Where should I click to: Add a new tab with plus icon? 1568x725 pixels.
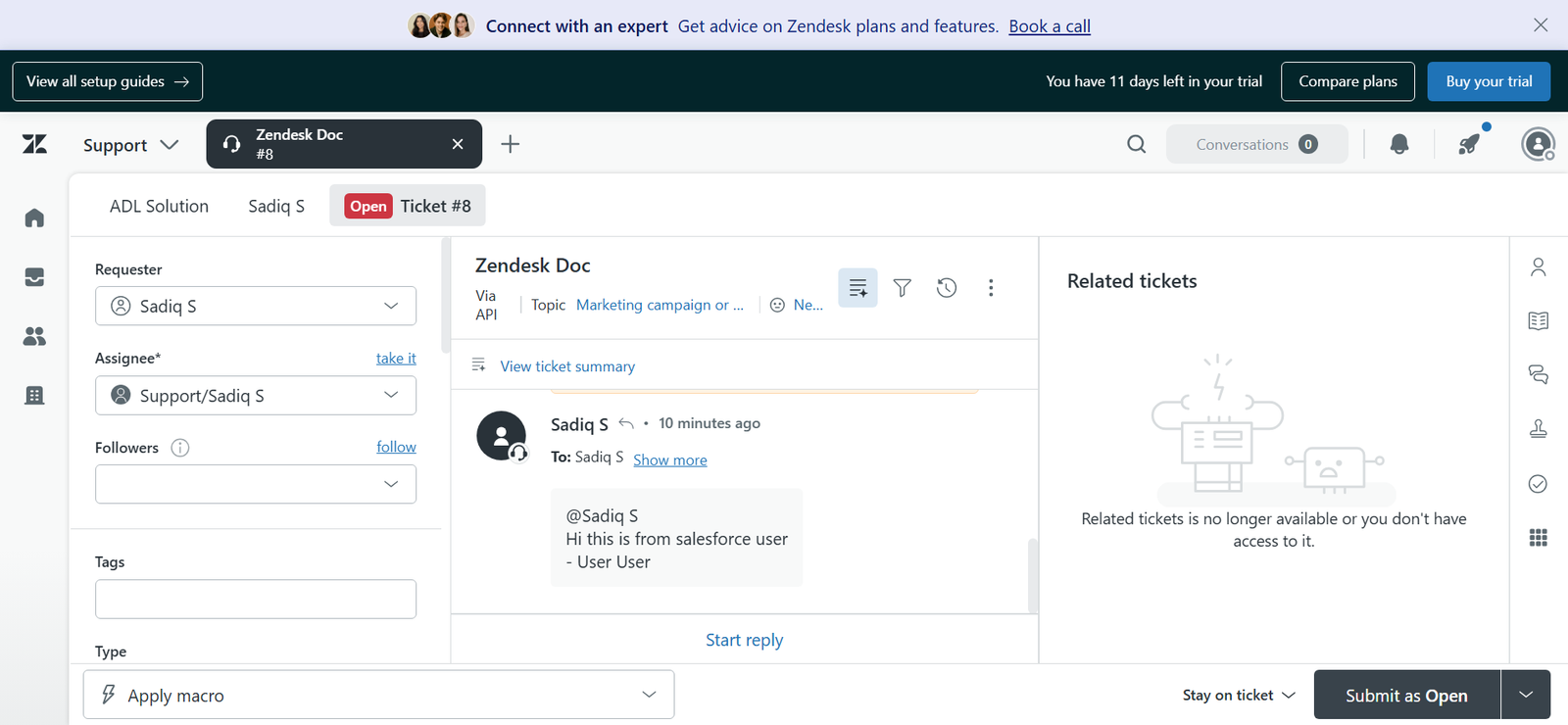[510, 144]
